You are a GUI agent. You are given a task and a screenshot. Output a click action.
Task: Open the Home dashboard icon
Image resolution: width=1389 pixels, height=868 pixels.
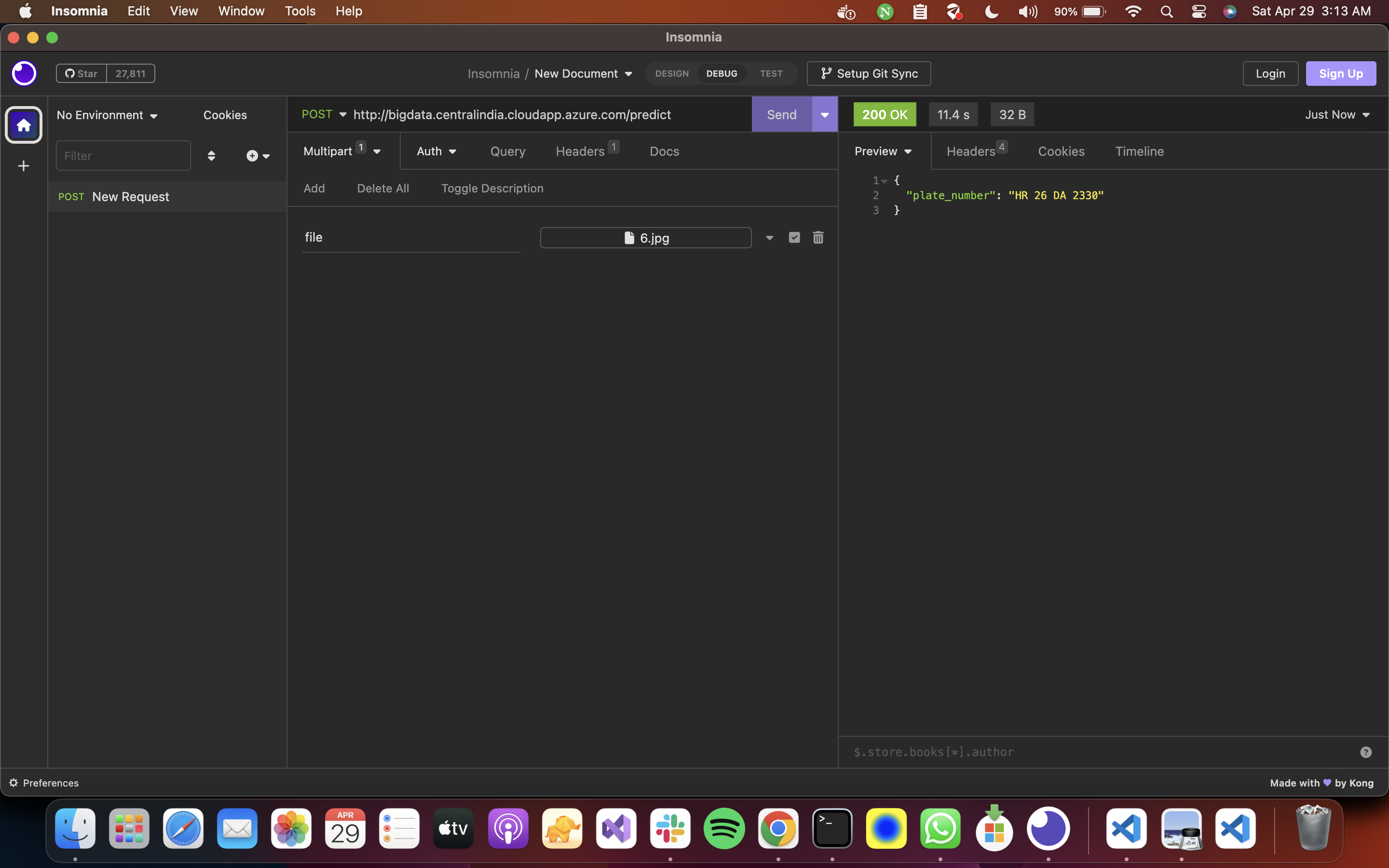tap(24, 124)
